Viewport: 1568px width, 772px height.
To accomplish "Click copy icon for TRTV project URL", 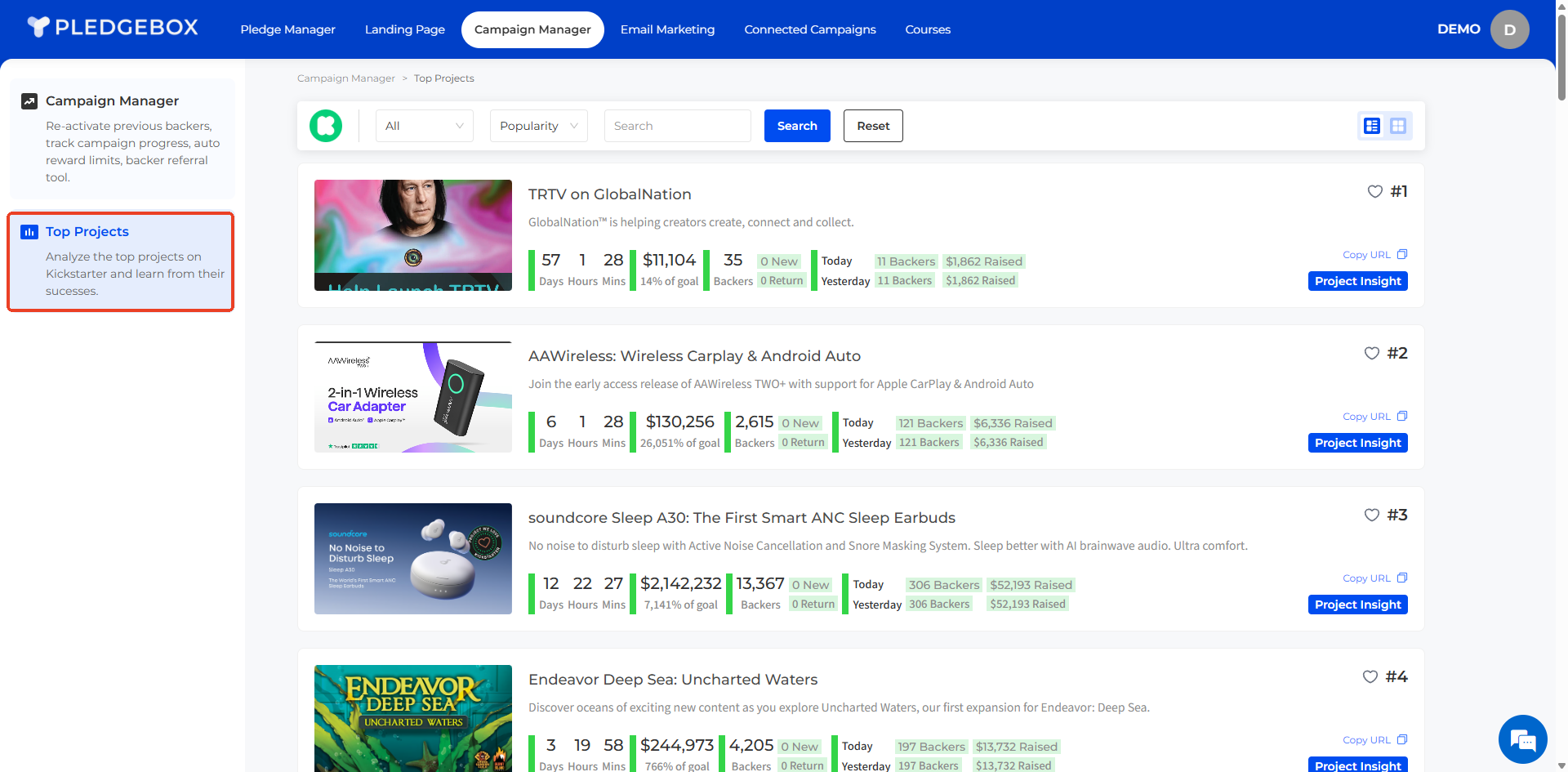I will [x=1402, y=254].
